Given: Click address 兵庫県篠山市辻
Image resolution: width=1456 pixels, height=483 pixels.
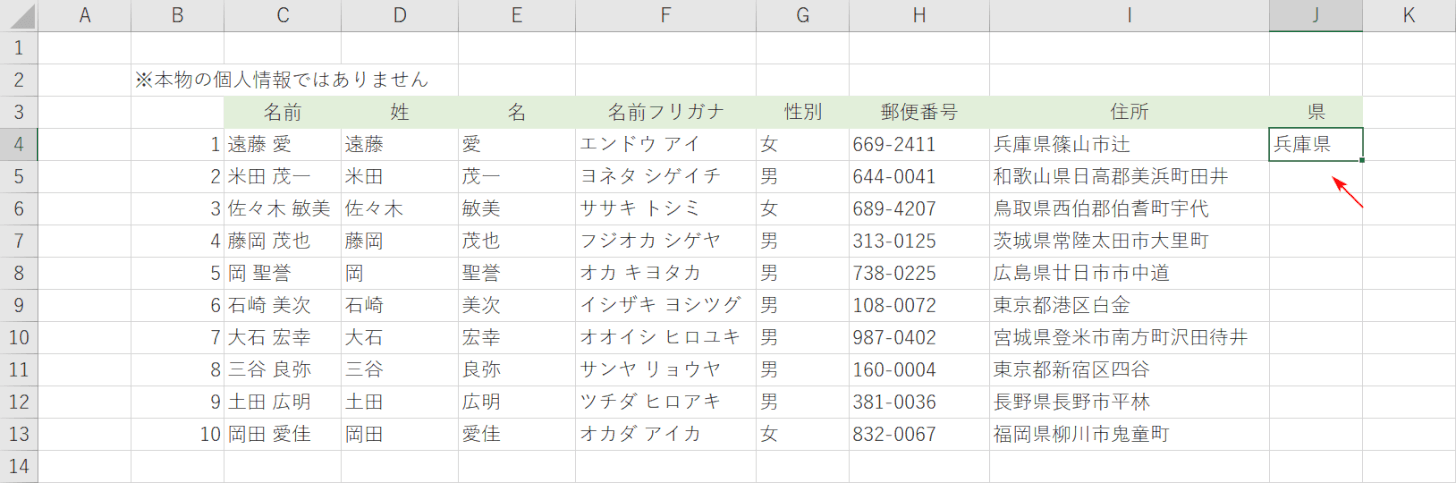Looking at the screenshot, I should [1130, 144].
